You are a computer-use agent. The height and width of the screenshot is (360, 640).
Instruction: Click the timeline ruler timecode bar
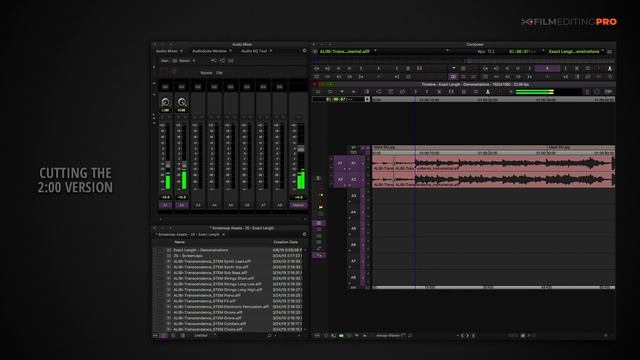click(x=493, y=99)
